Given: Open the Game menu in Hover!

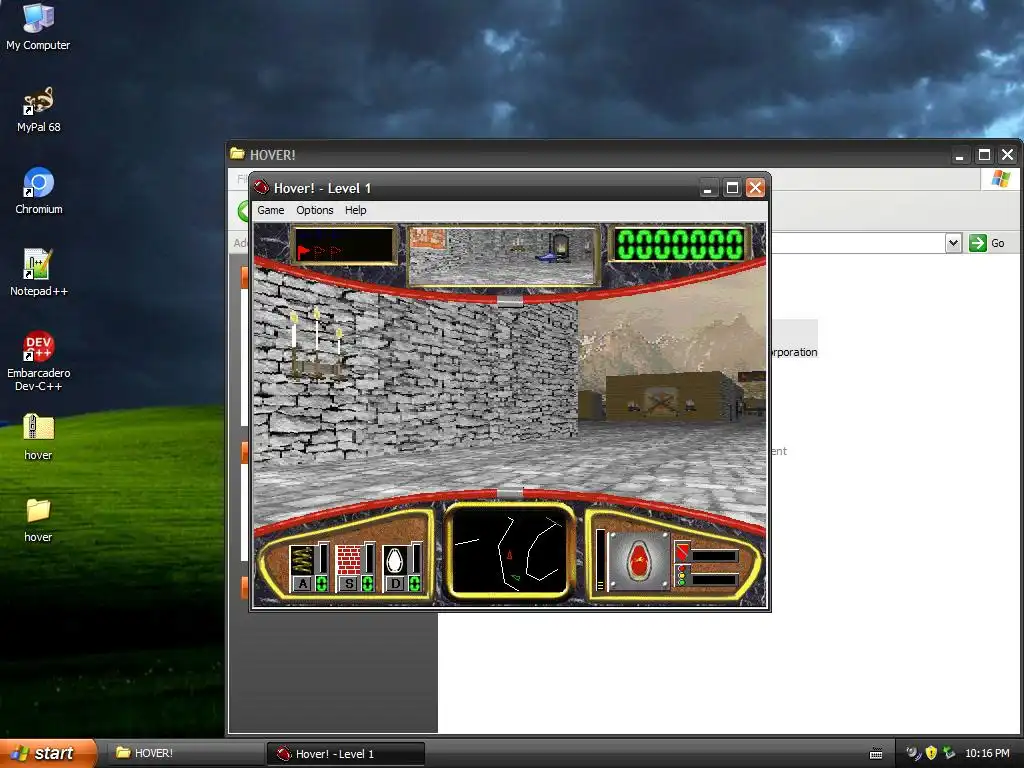Looking at the screenshot, I should tap(270, 210).
